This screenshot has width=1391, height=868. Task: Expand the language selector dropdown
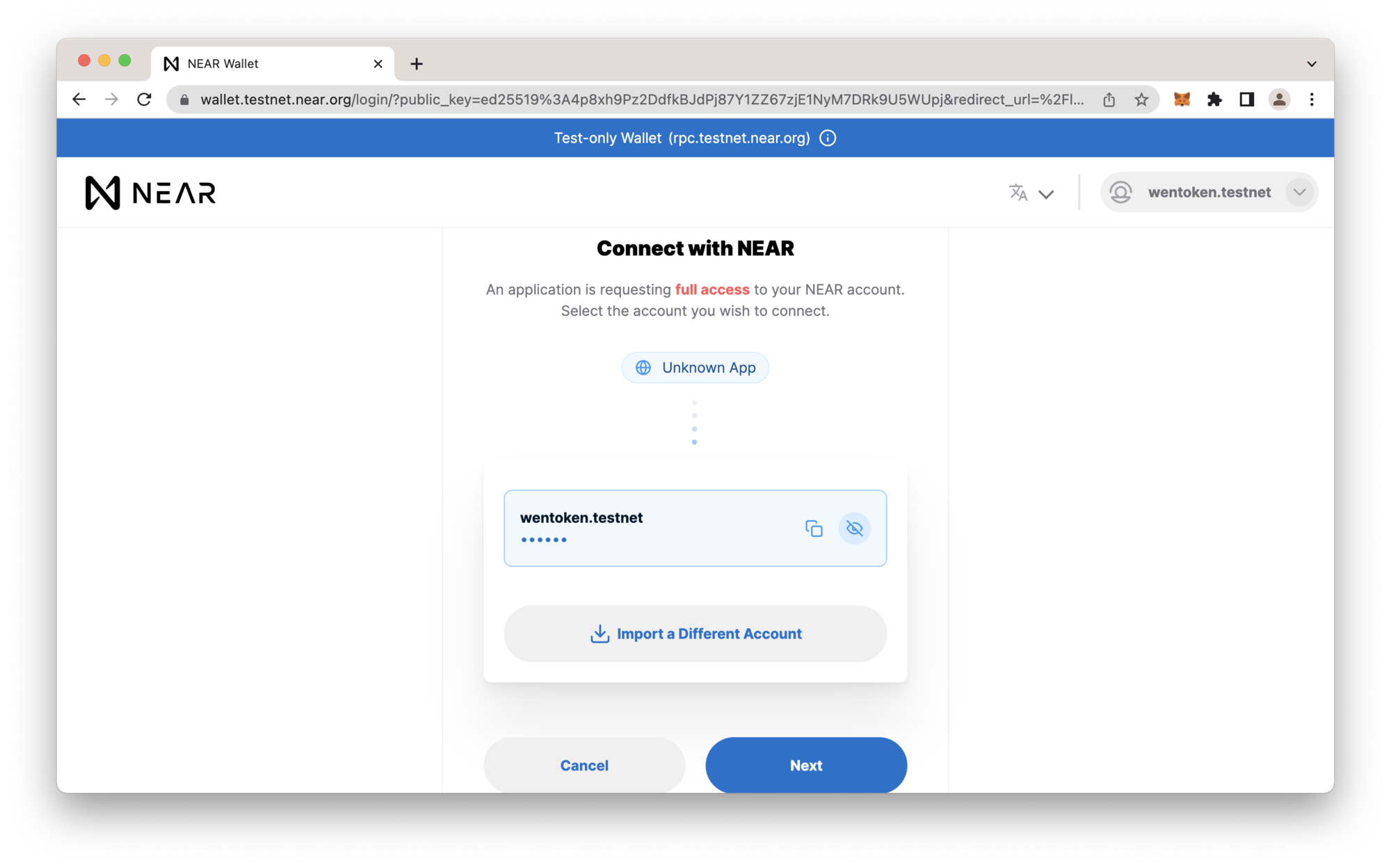click(x=1031, y=193)
